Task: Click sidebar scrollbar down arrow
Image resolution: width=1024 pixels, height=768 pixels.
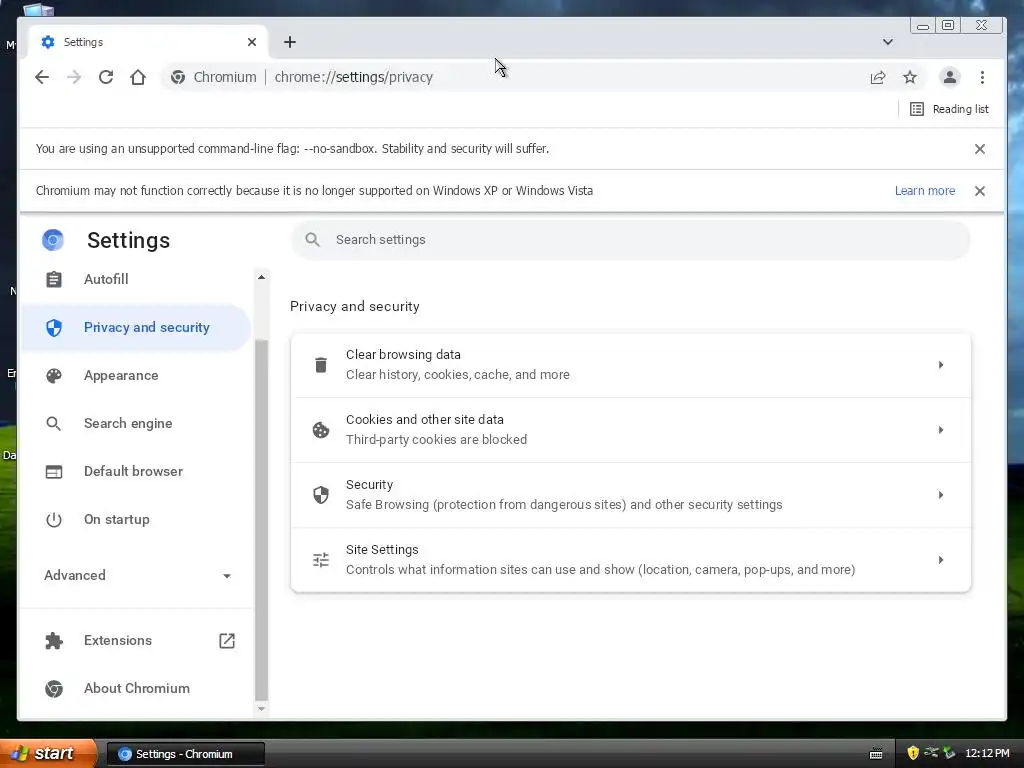Action: click(261, 709)
